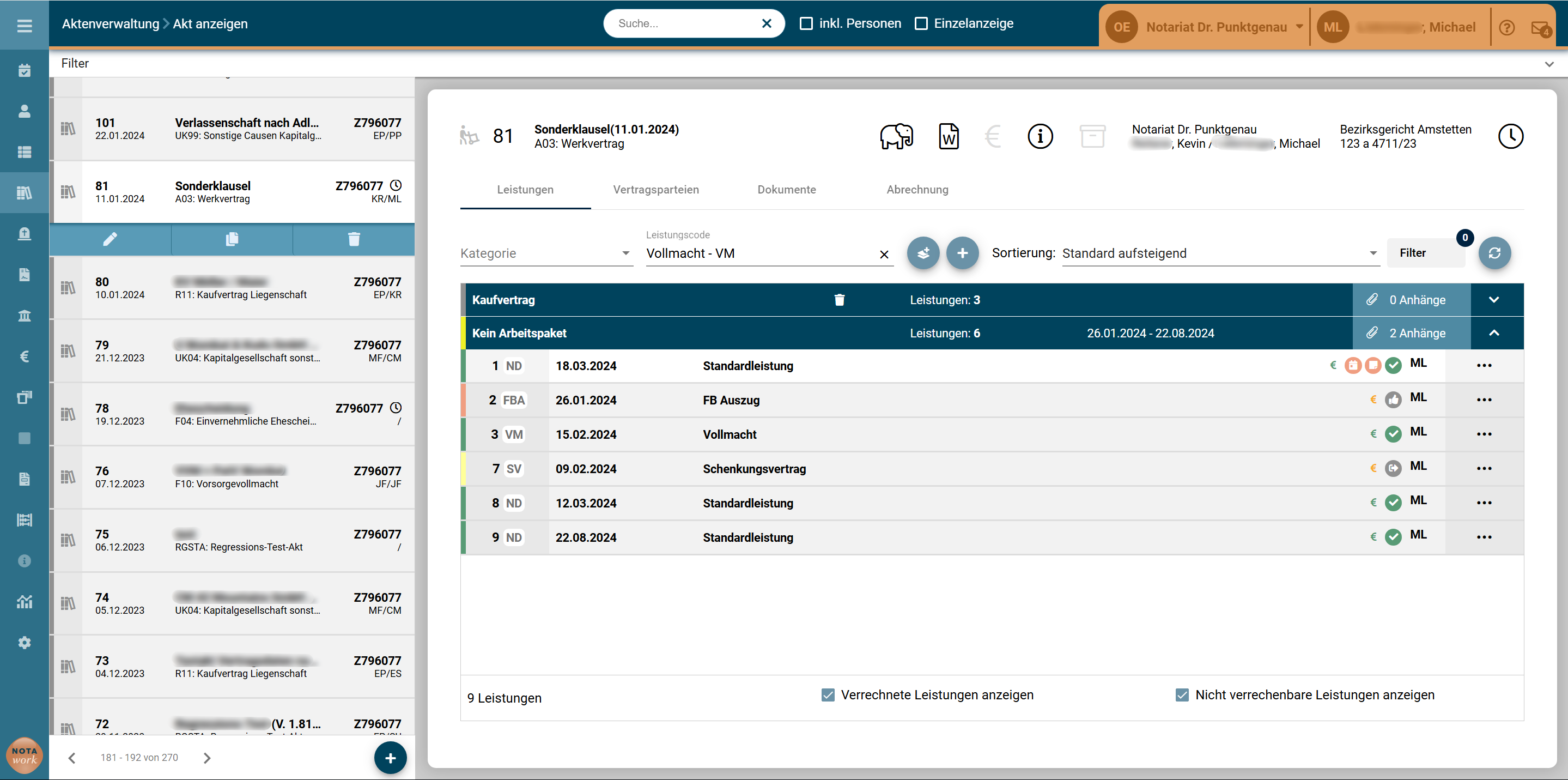Screen dimensions: 1568x780
Task: Uncheck Verrechnete Leistungen anzeigen
Action: click(828, 695)
